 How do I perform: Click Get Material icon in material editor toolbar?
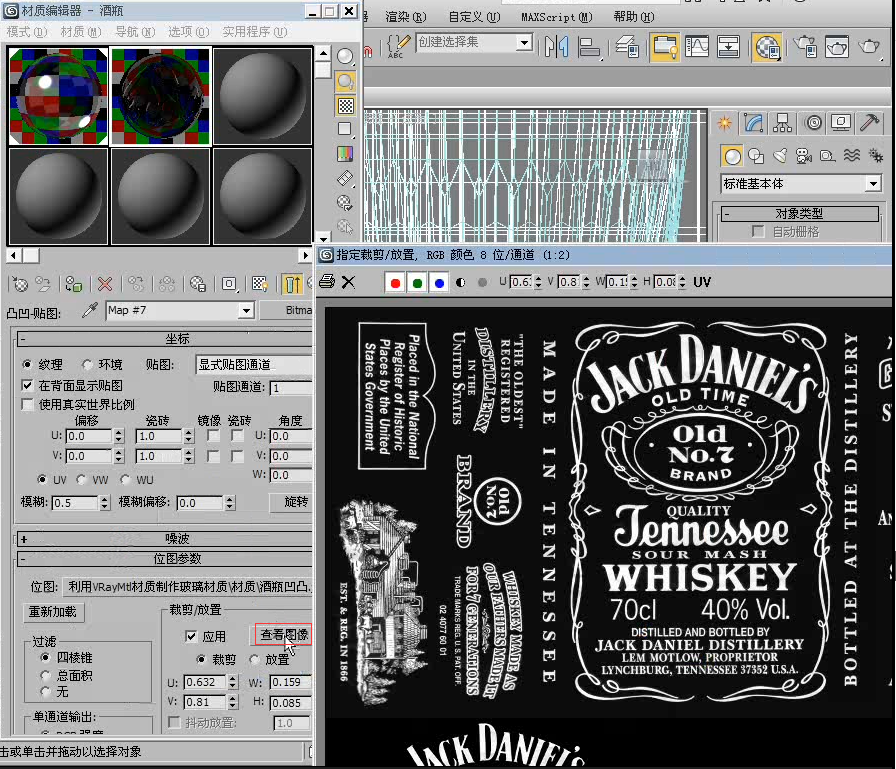pos(20,283)
